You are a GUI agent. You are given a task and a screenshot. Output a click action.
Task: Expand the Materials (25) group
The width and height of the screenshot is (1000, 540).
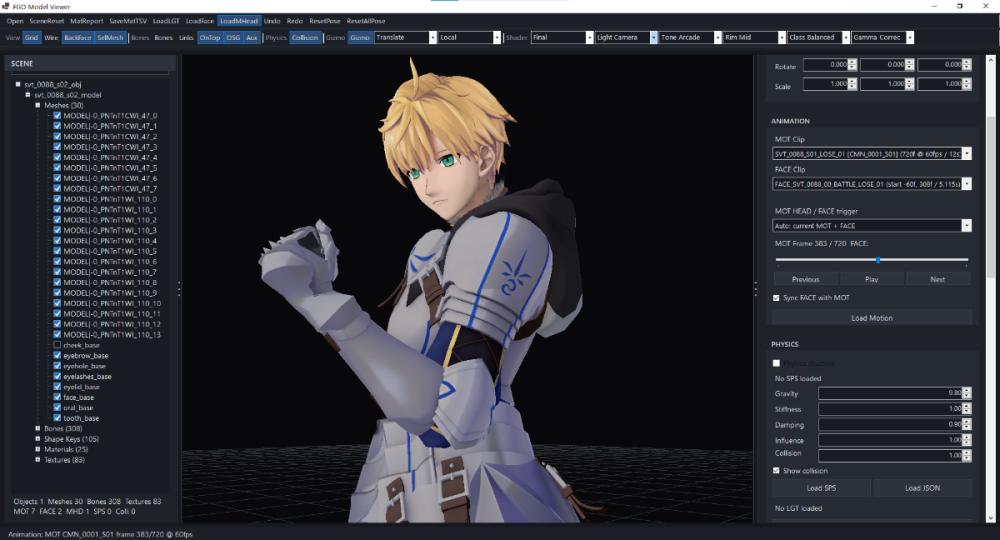tap(38, 449)
